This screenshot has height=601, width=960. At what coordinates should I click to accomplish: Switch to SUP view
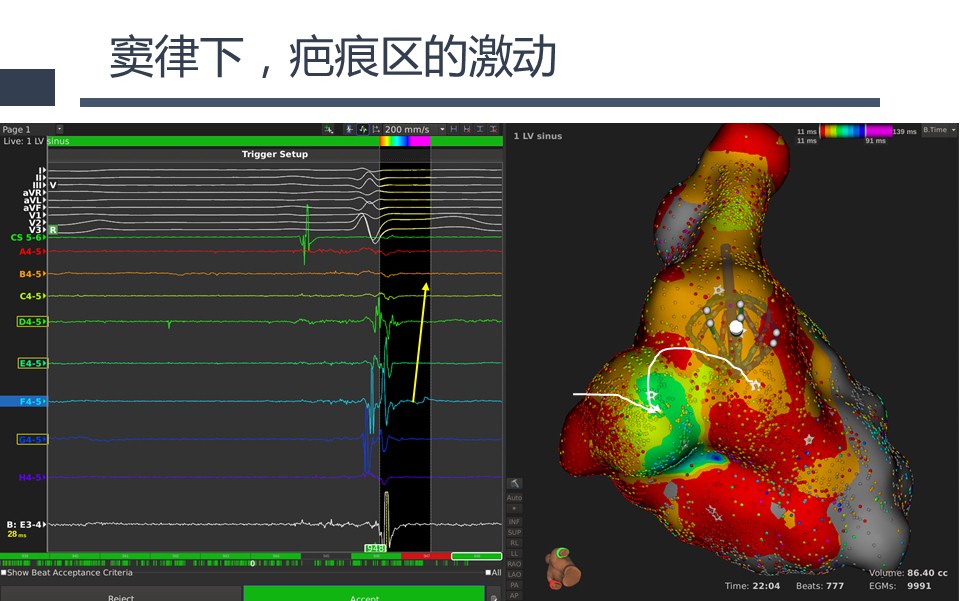(x=514, y=532)
